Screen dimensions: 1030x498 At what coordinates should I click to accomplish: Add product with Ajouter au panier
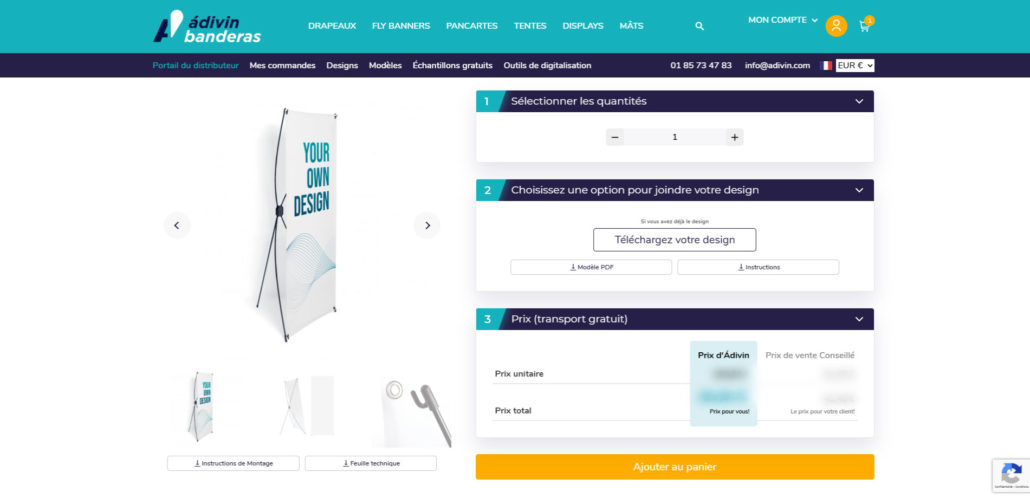tap(675, 467)
